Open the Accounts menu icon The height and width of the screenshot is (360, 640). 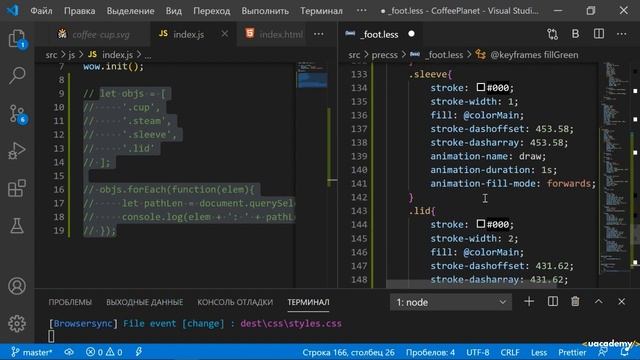17,286
